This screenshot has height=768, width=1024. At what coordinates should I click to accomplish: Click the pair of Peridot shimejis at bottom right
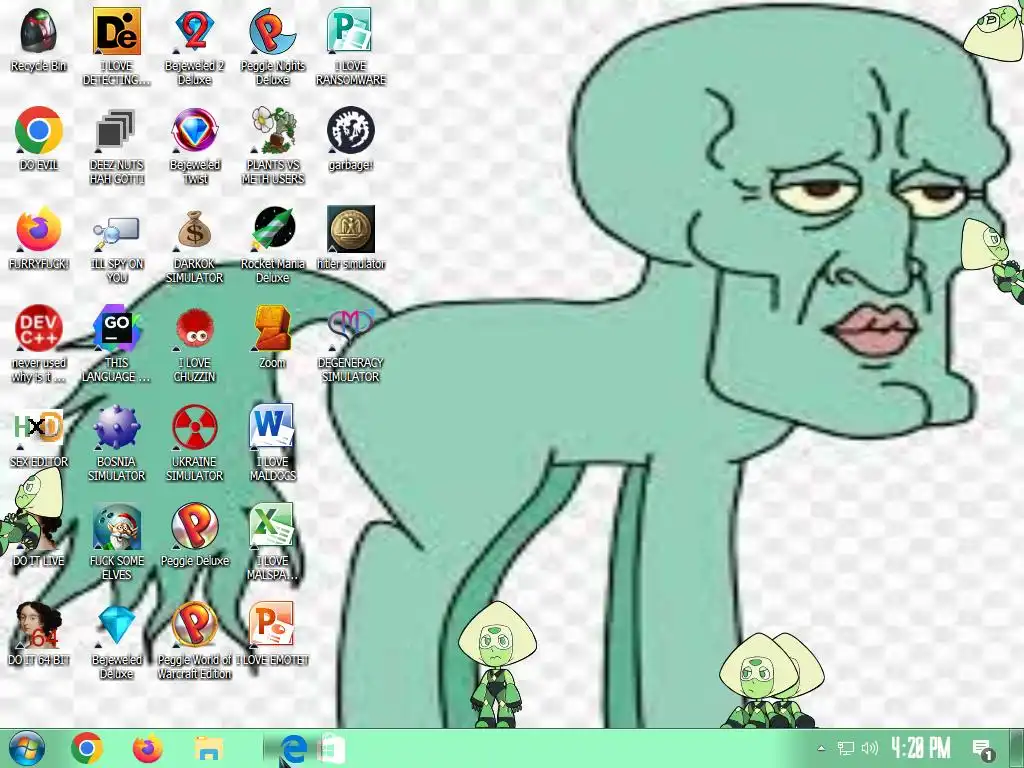771,680
